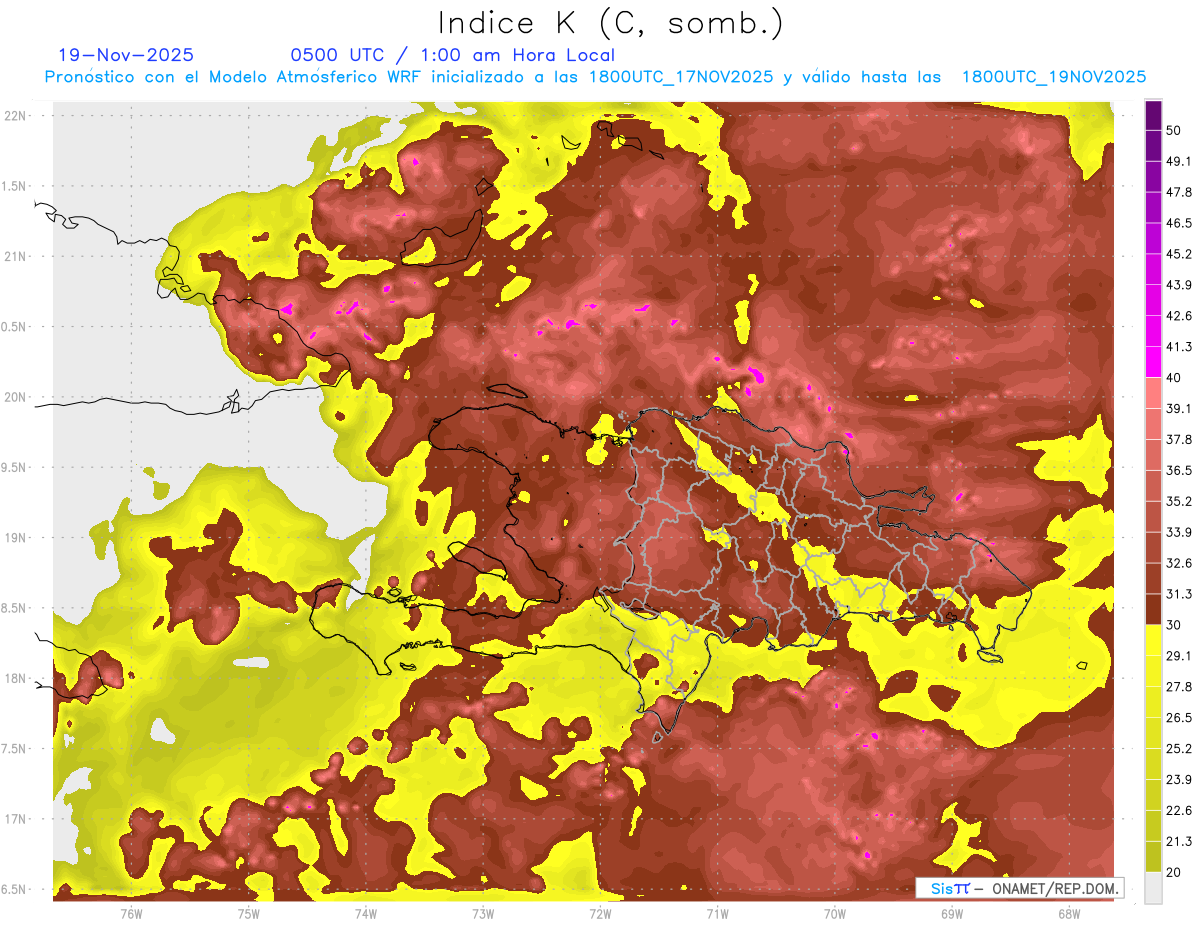Click the colorbar value "40"
This screenshot has height=927, width=1200.
[x=1173, y=377]
